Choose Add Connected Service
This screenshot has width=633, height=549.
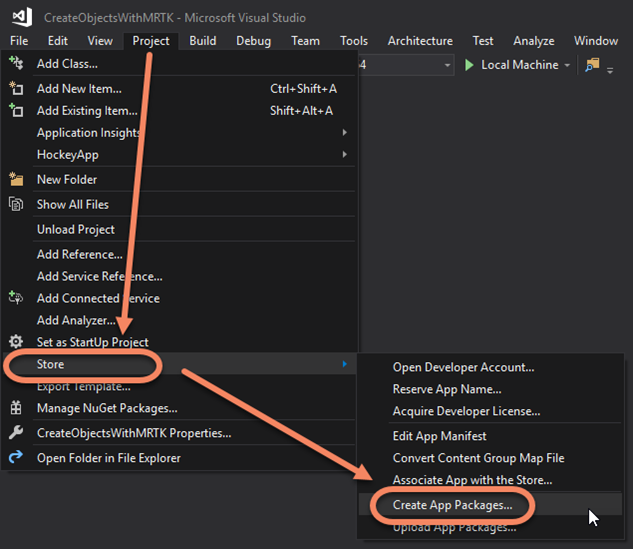point(180,298)
